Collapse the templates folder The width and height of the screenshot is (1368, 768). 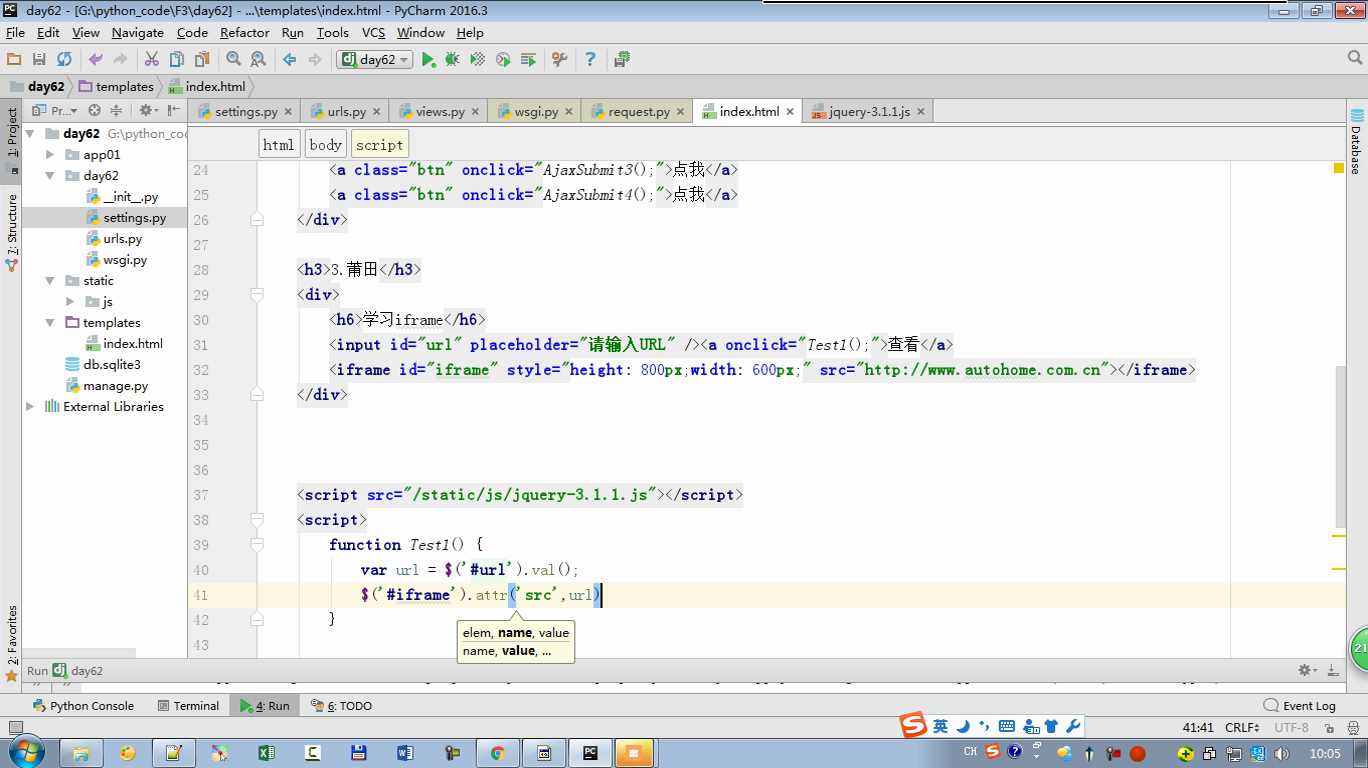pos(50,323)
